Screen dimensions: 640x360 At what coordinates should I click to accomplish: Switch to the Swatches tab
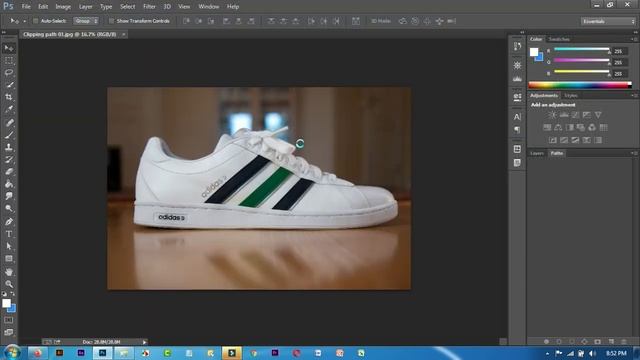coord(559,39)
